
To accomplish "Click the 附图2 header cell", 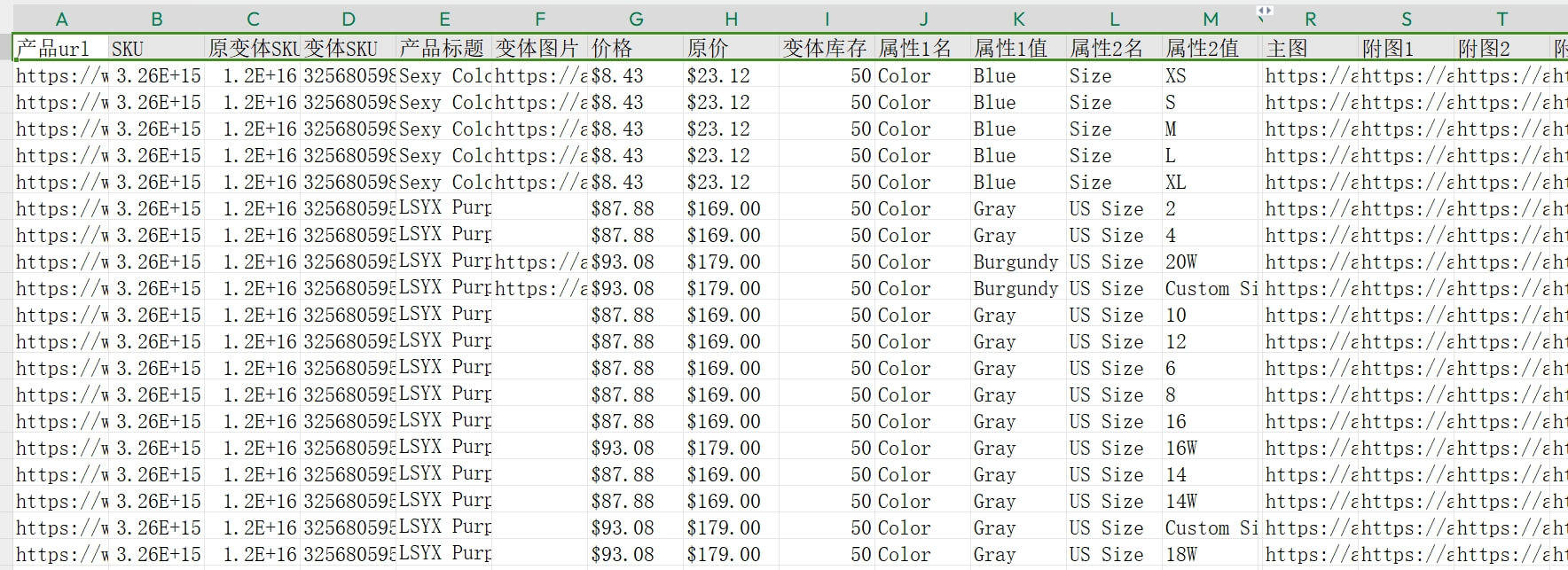I will 1502,48.
